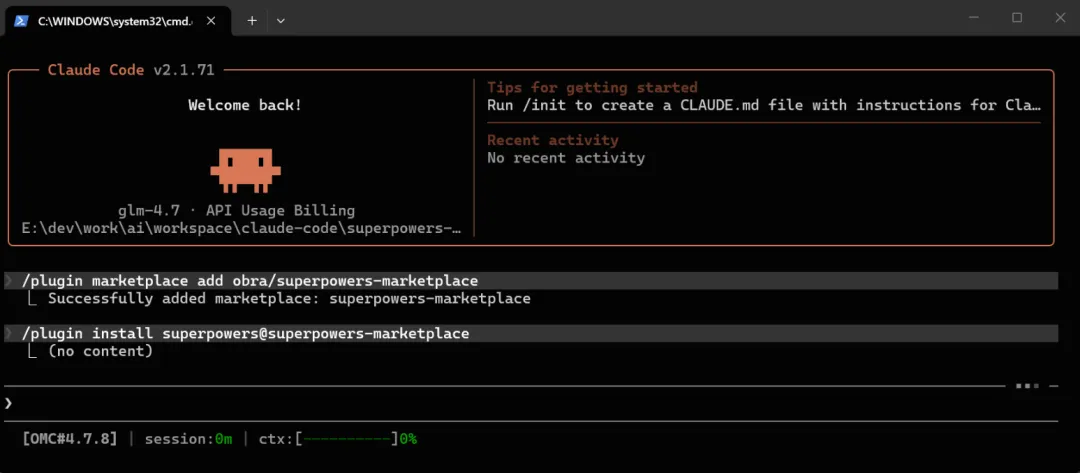Click the session:0m status indicator

click(x=189, y=439)
